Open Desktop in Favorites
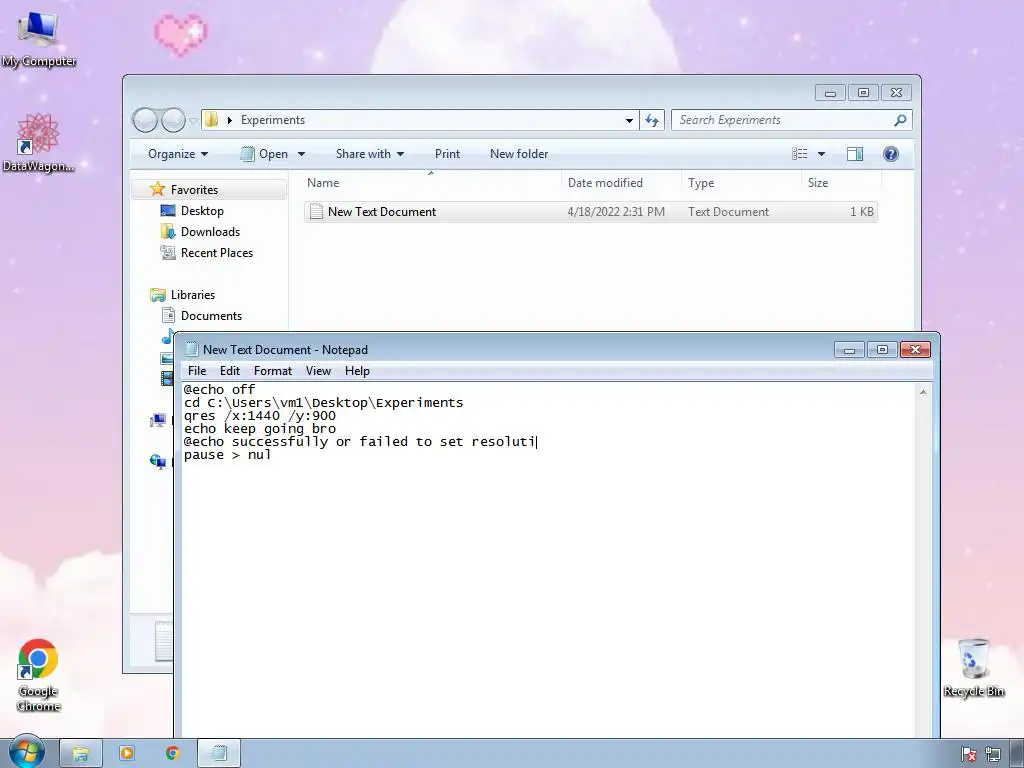1024x768 pixels. click(x=202, y=211)
